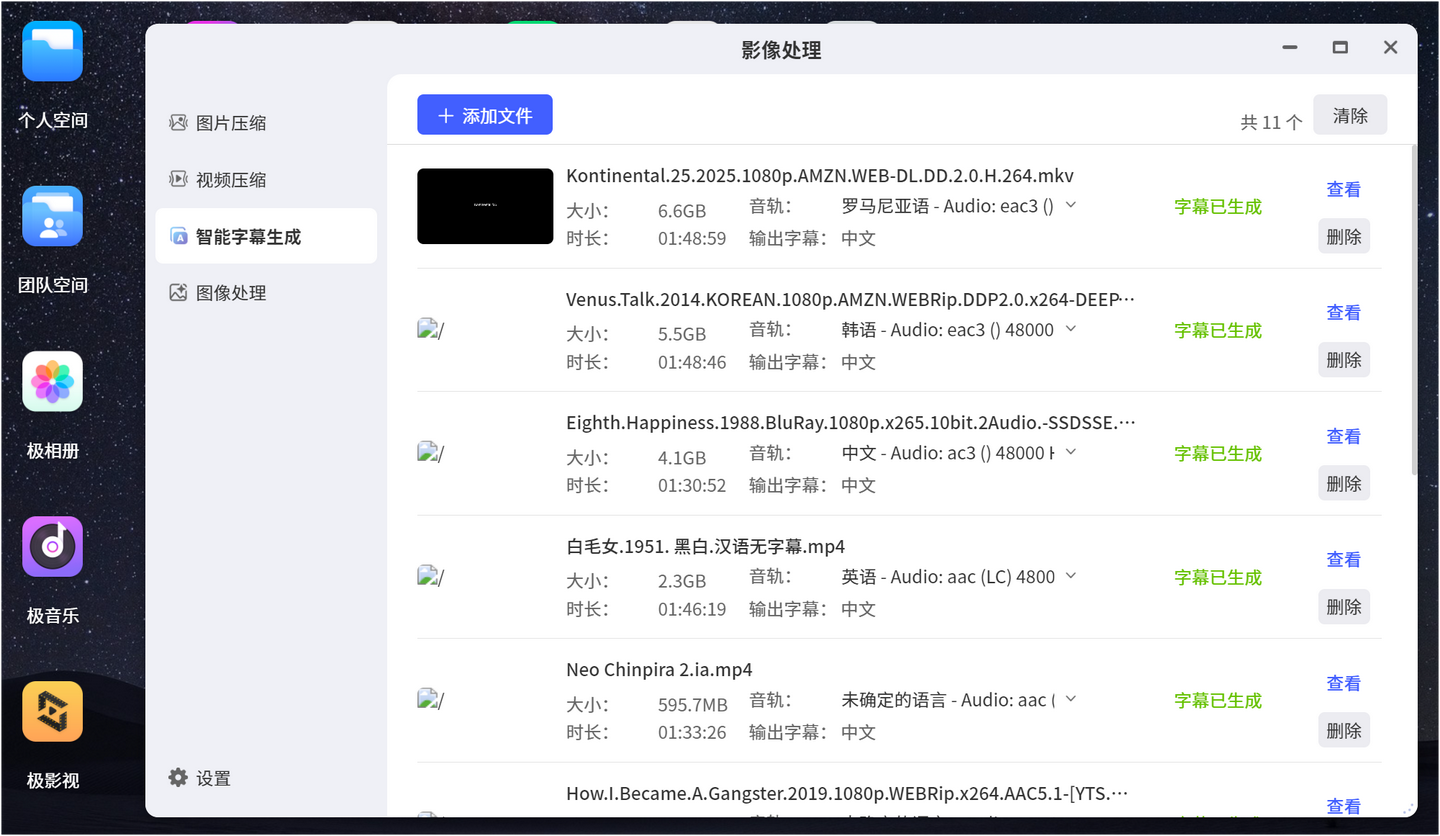Screen dimensions: 1440x836
Task: Open the 个人空间 desktop icon
Action: [53, 52]
